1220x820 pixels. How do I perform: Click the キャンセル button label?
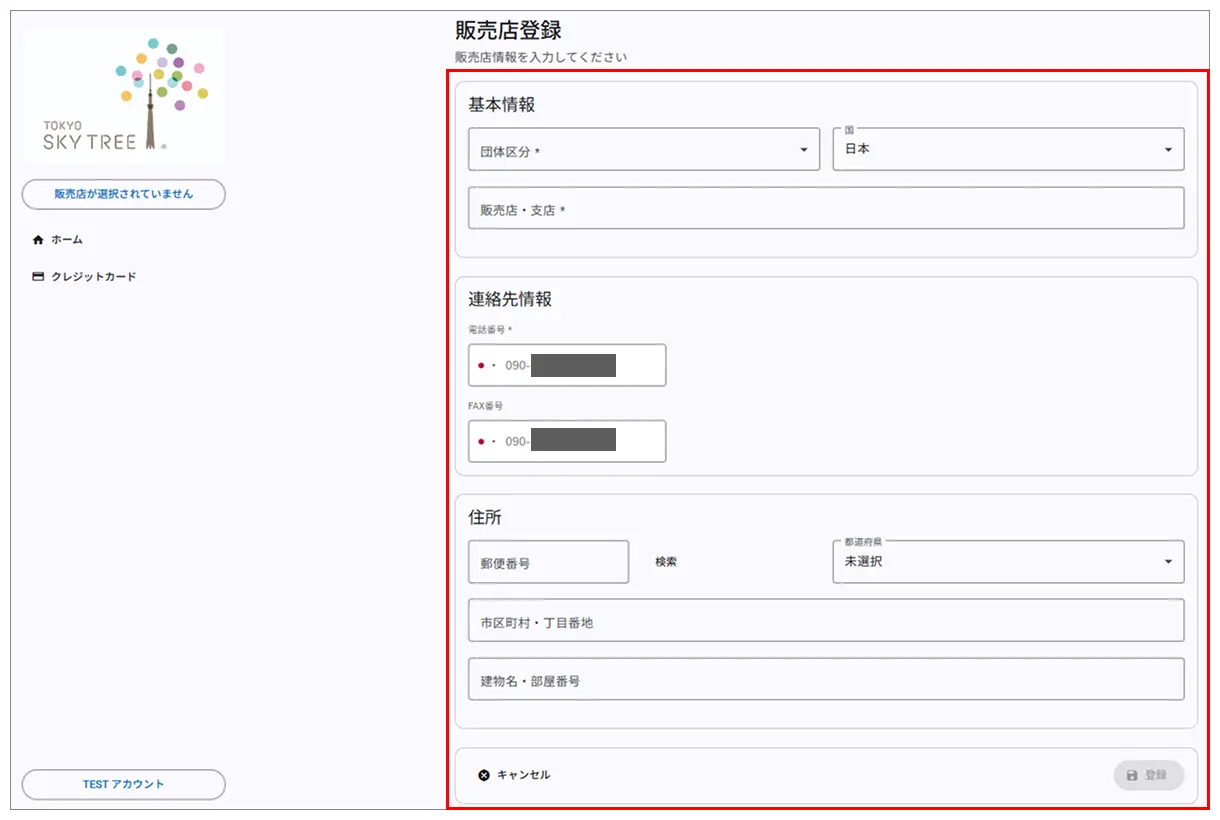[523, 775]
